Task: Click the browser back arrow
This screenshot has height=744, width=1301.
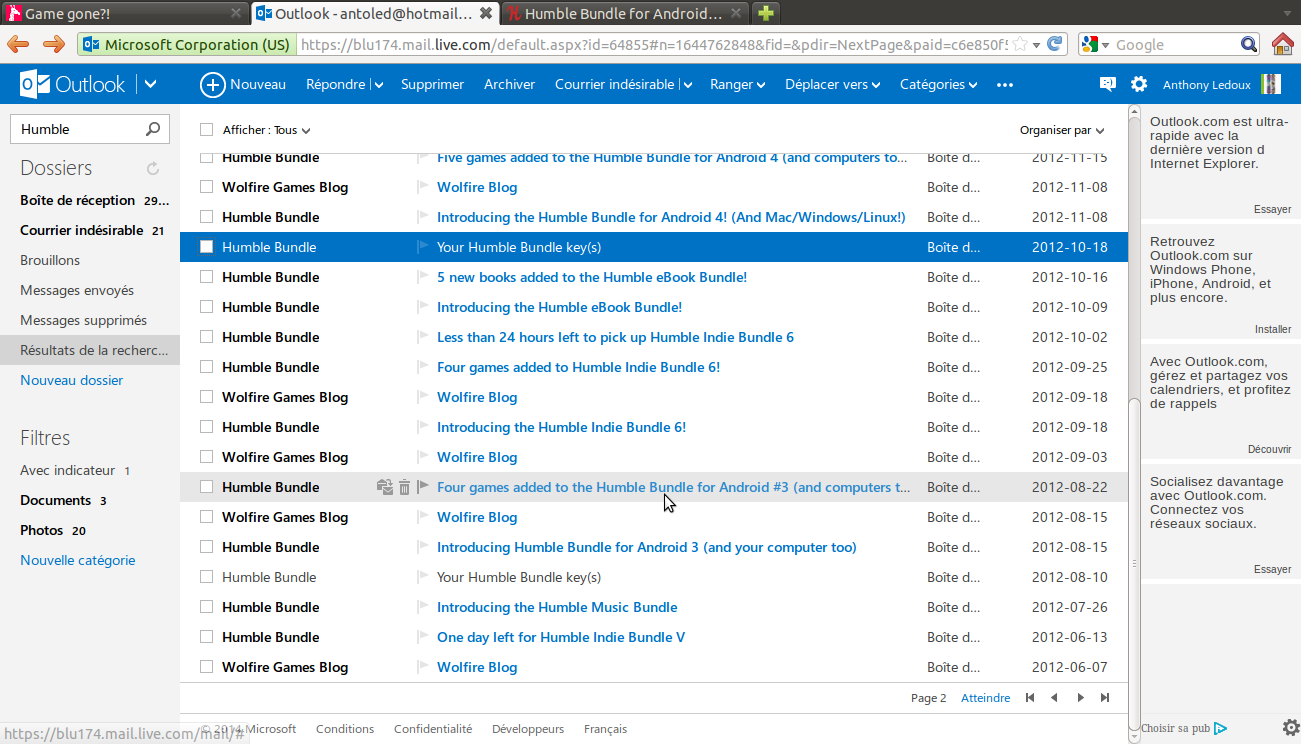Action: 19,44
